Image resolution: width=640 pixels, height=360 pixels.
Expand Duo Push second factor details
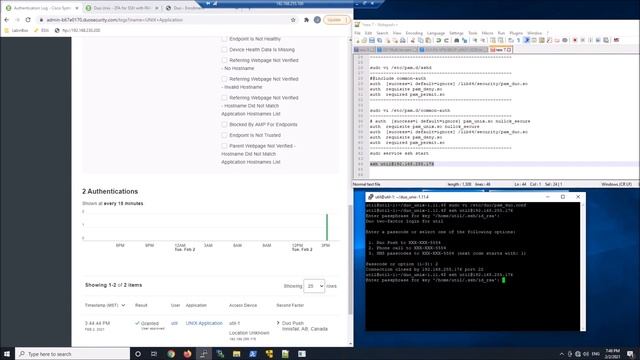click(x=278, y=323)
